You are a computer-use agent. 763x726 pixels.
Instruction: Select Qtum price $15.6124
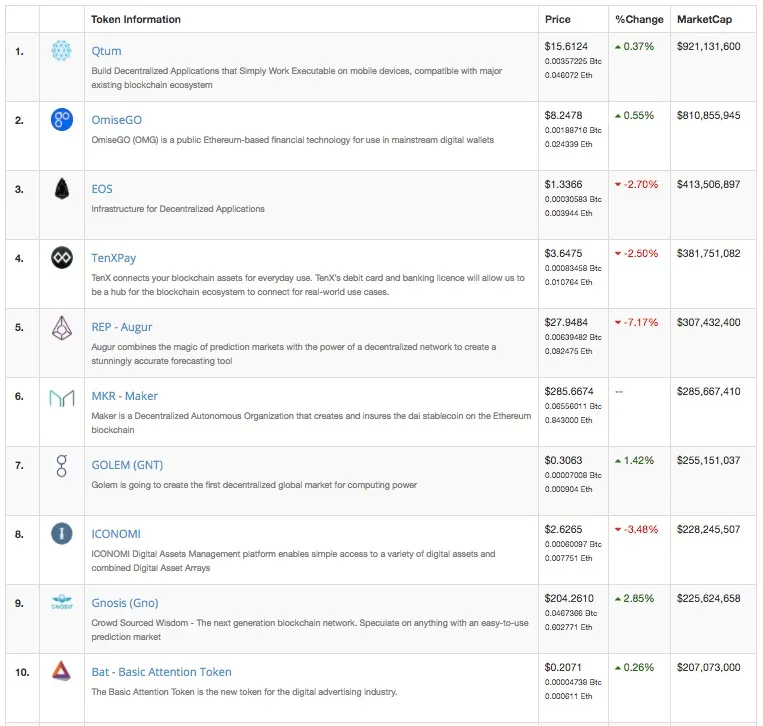566,46
